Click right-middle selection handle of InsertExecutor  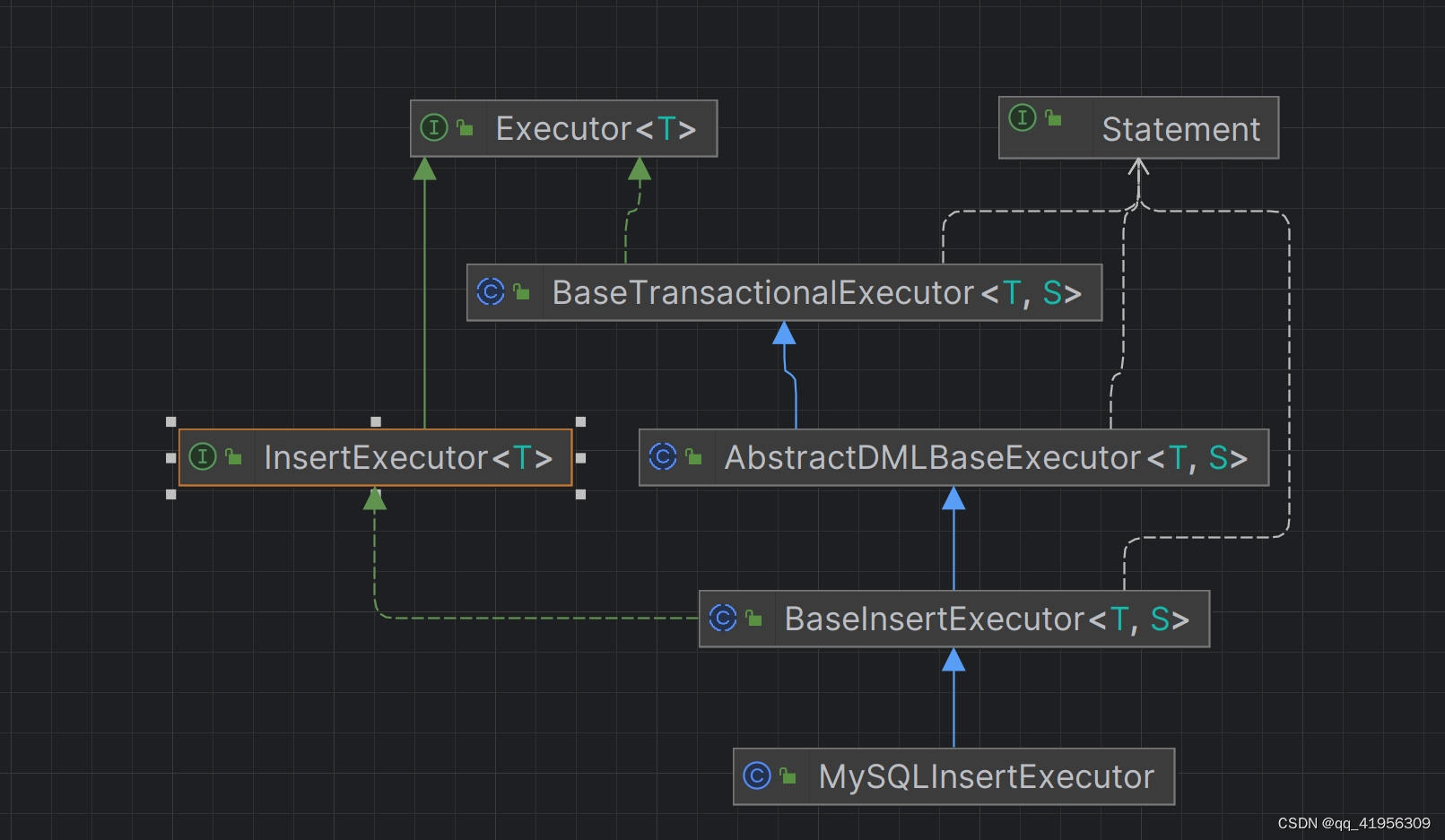point(580,458)
